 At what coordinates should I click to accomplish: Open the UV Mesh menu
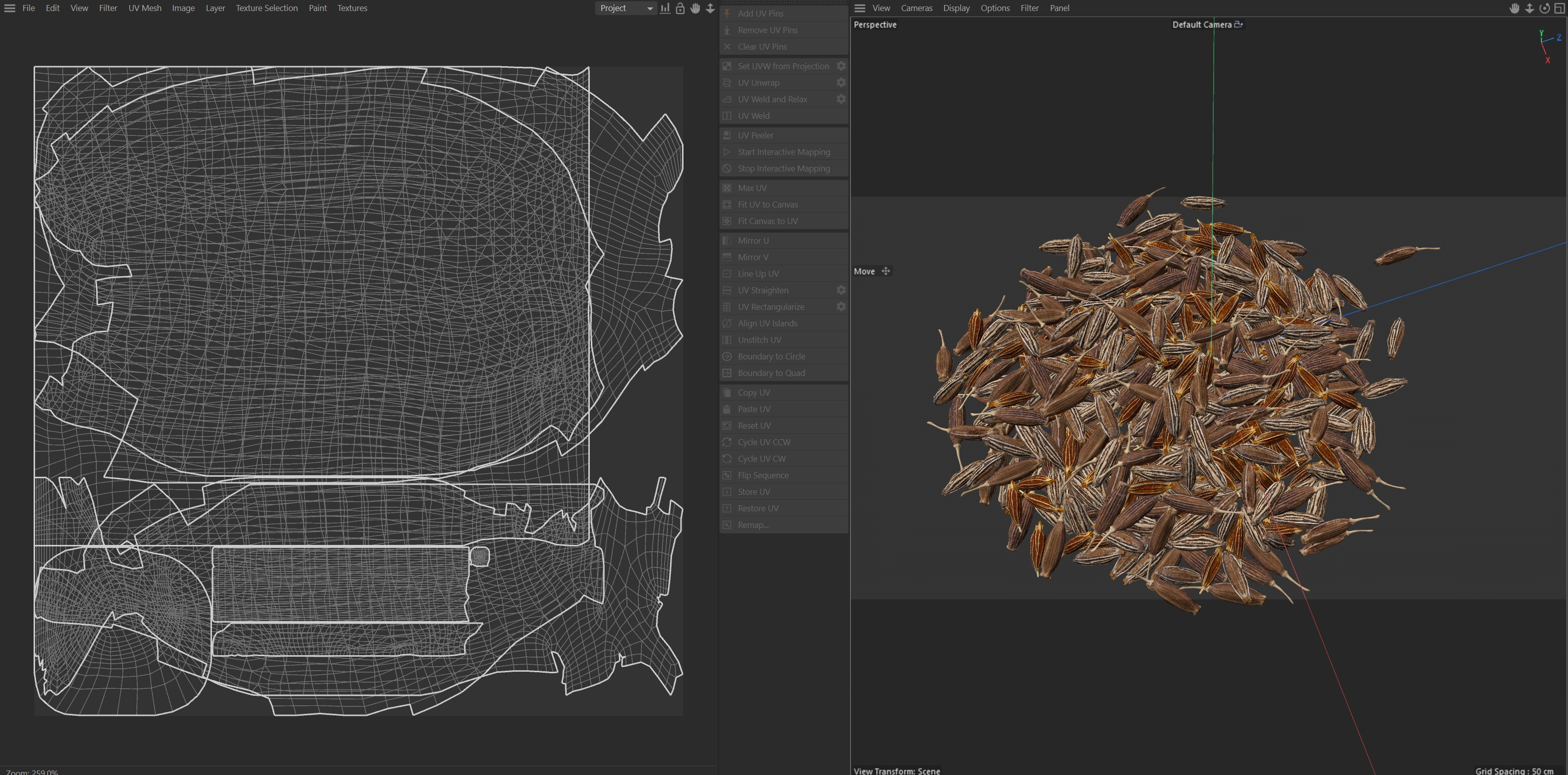pyautogui.click(x=145, y=8)
